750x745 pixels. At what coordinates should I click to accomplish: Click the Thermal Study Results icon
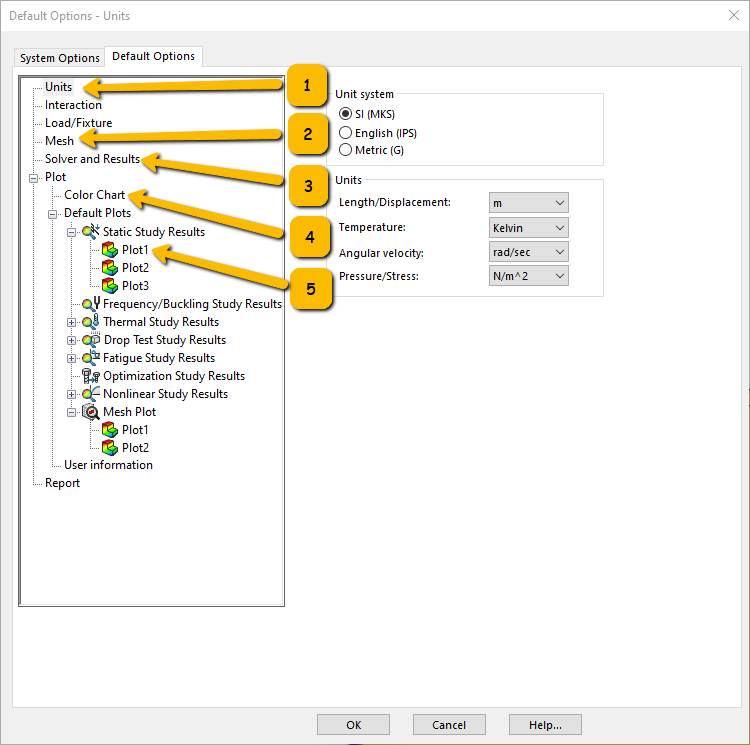tap(91, 322)
